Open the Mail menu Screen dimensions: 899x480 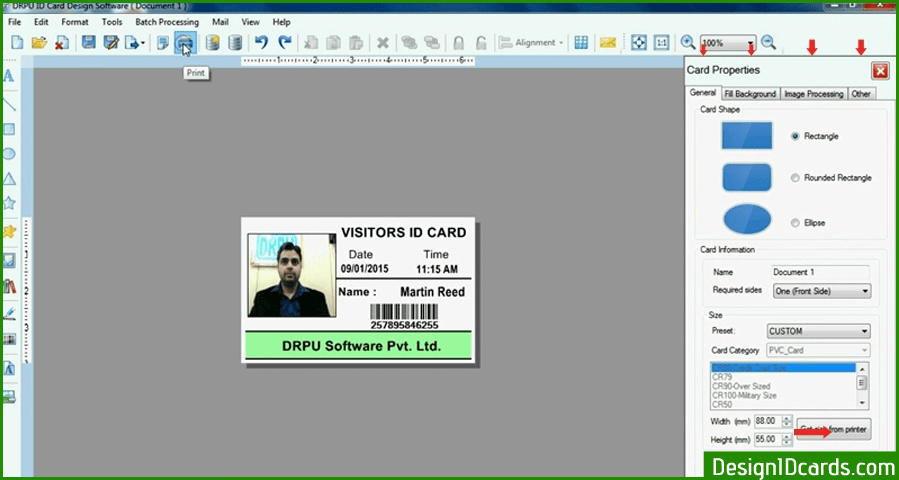tap(221, 22)
